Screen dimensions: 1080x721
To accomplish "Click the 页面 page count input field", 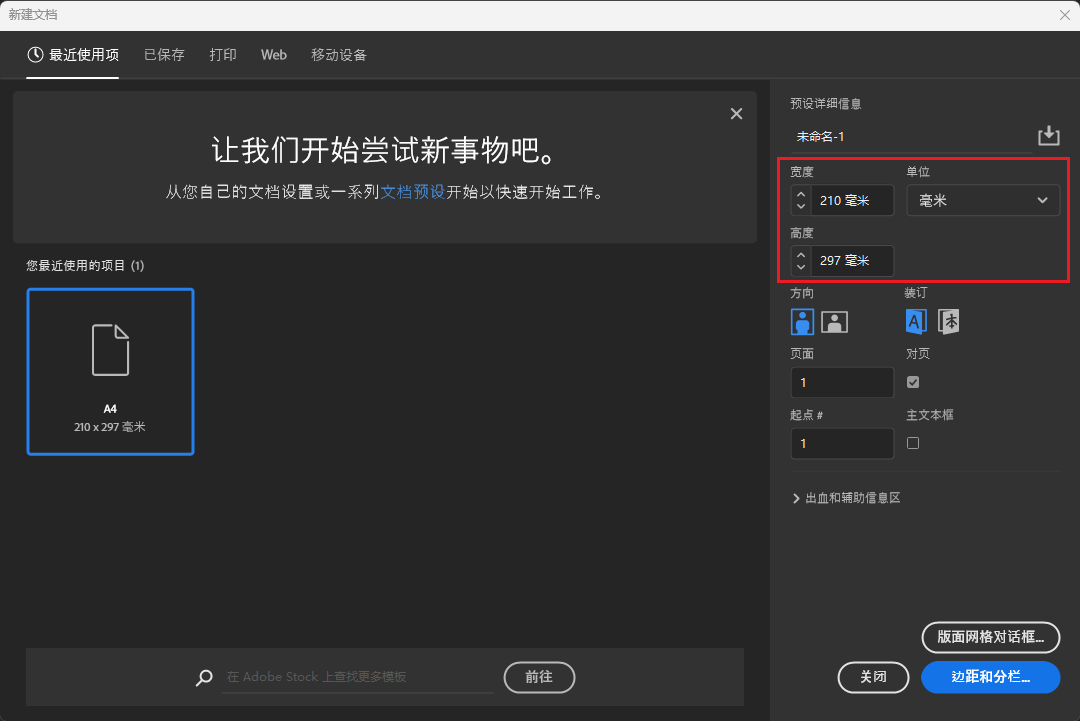I will click(x=841, y=383).
